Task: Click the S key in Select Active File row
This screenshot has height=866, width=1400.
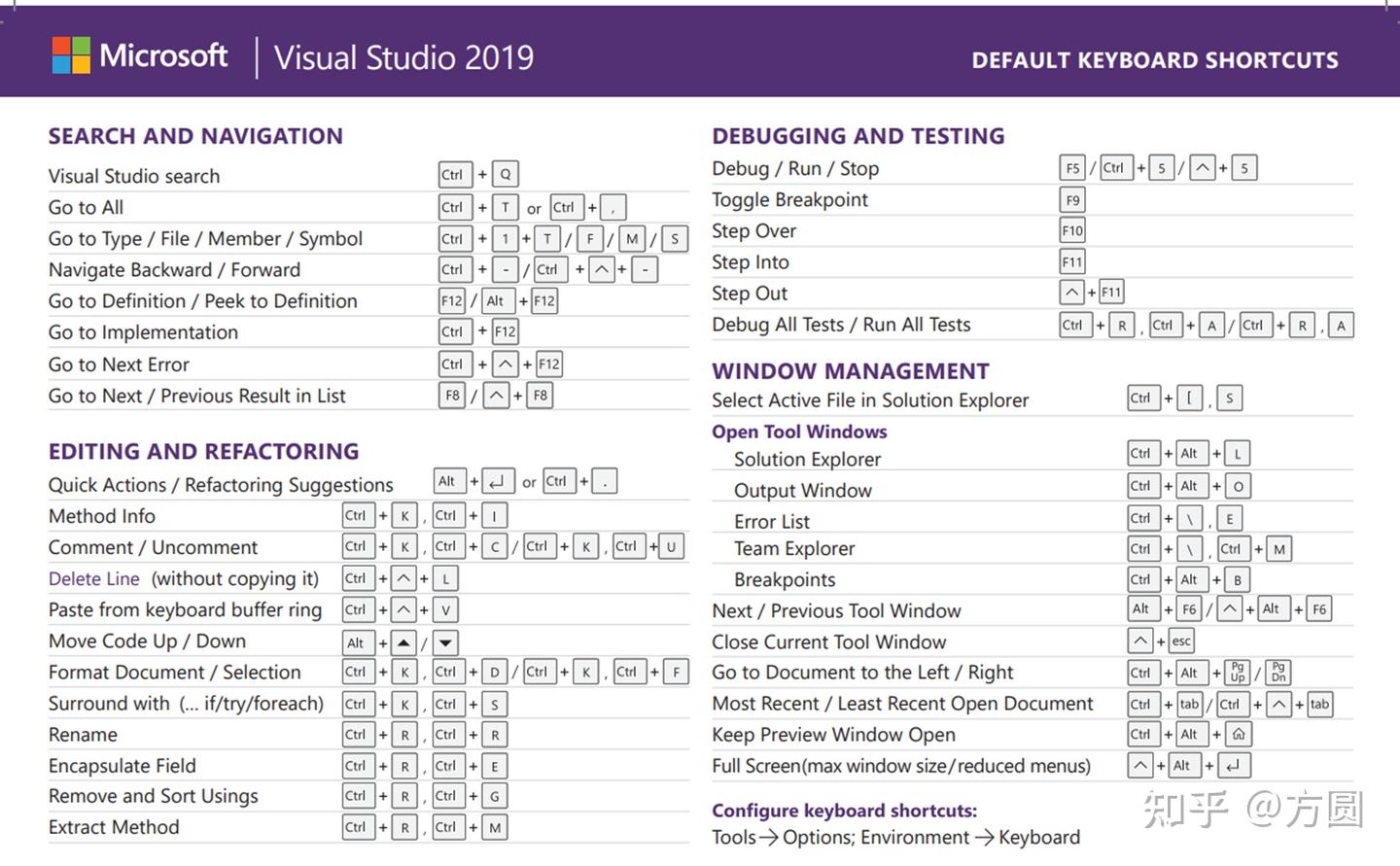Action: (x=1230, y=398)
